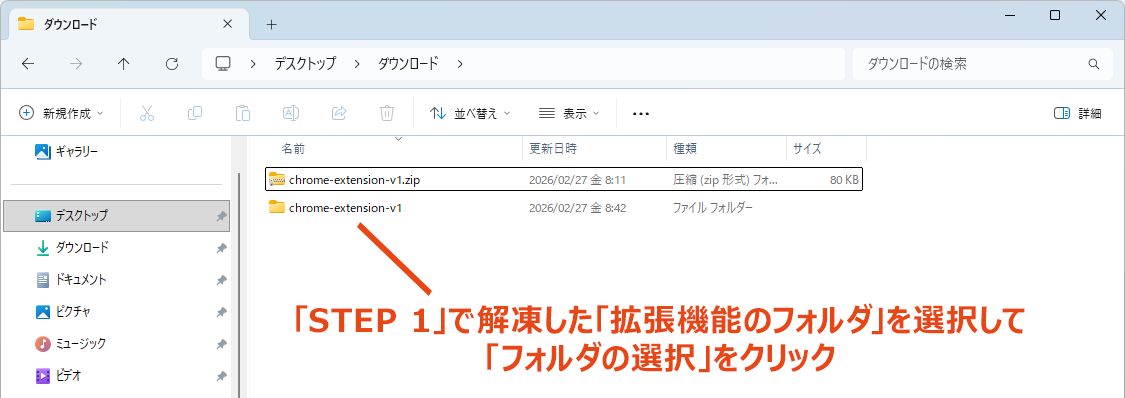Viewport: 1125px width, 398px height.
Task: Click デスクトップ in the address breadcrumb
Action: pyautogui.click(x=305, y=64)
